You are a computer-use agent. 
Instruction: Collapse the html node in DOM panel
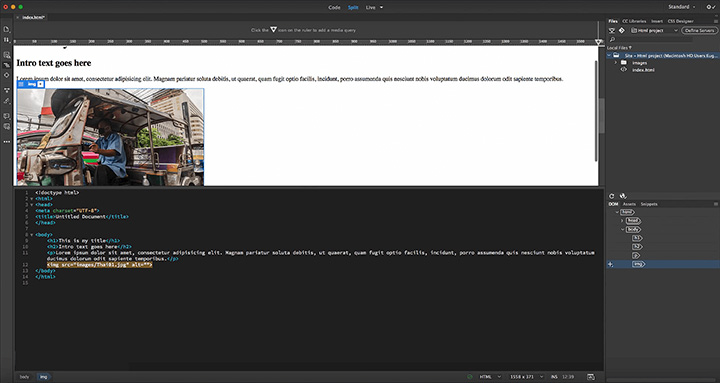point(617,212)
